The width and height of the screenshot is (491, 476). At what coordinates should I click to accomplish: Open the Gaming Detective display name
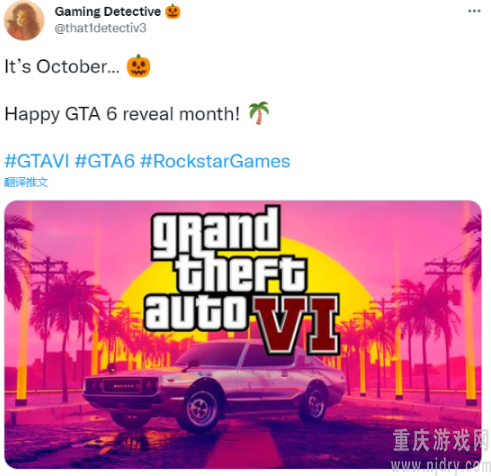(x=108, y=12)
